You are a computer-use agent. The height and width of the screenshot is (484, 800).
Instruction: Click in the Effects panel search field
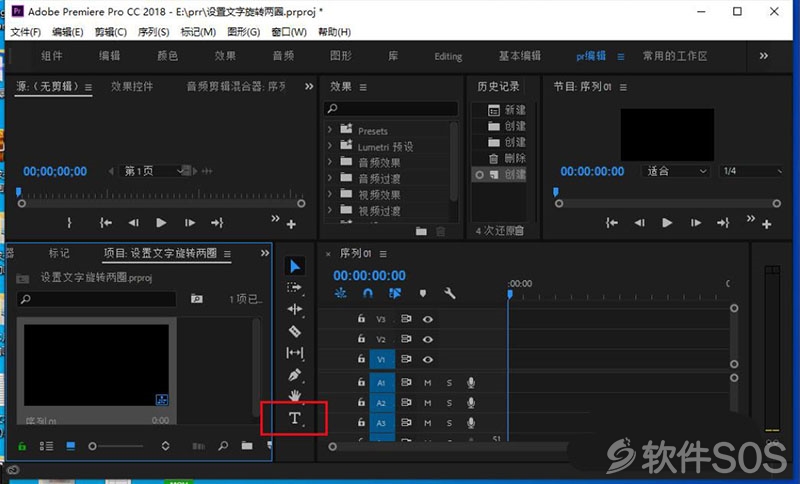(391, 108)
